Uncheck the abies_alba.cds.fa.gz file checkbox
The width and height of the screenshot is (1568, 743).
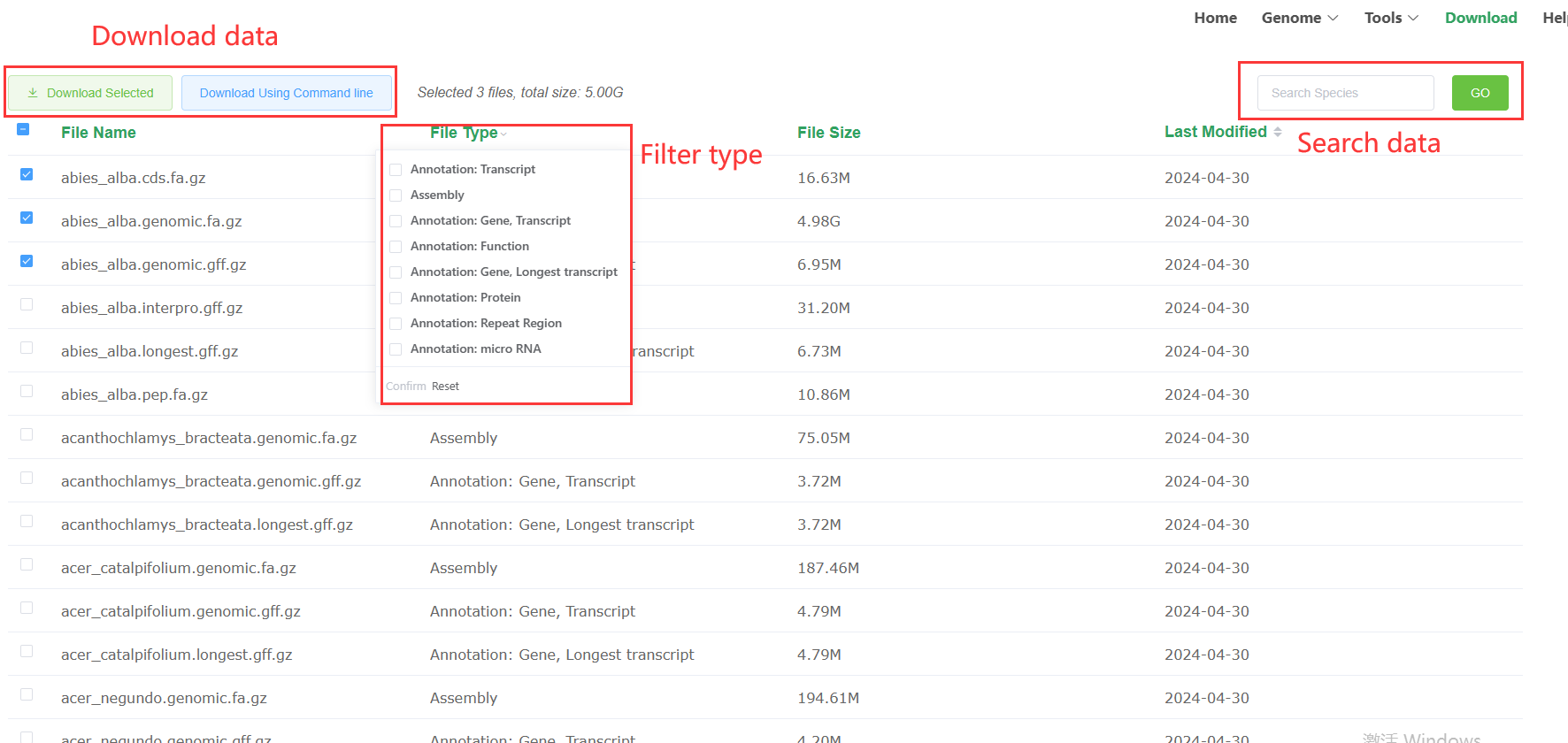[27, 174]
